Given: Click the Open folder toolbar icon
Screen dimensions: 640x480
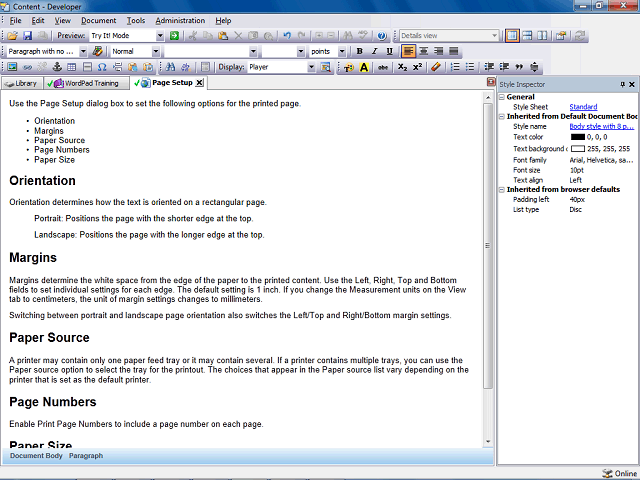Looking at the screenshot, I should [x=12, y=36].
